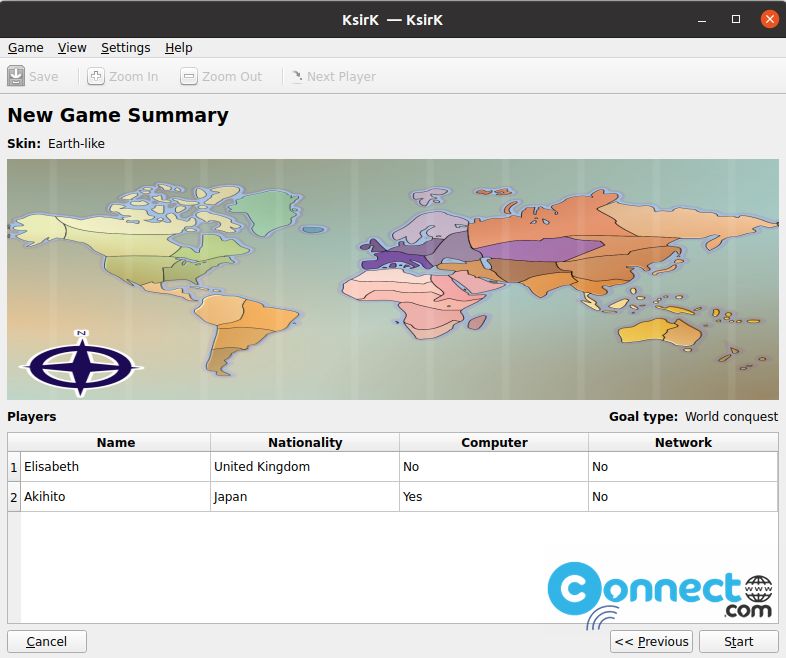The image size is (786, 658).
Task: Cancel the new game setup
Action: pyautogui.click(x=47, y=641)
